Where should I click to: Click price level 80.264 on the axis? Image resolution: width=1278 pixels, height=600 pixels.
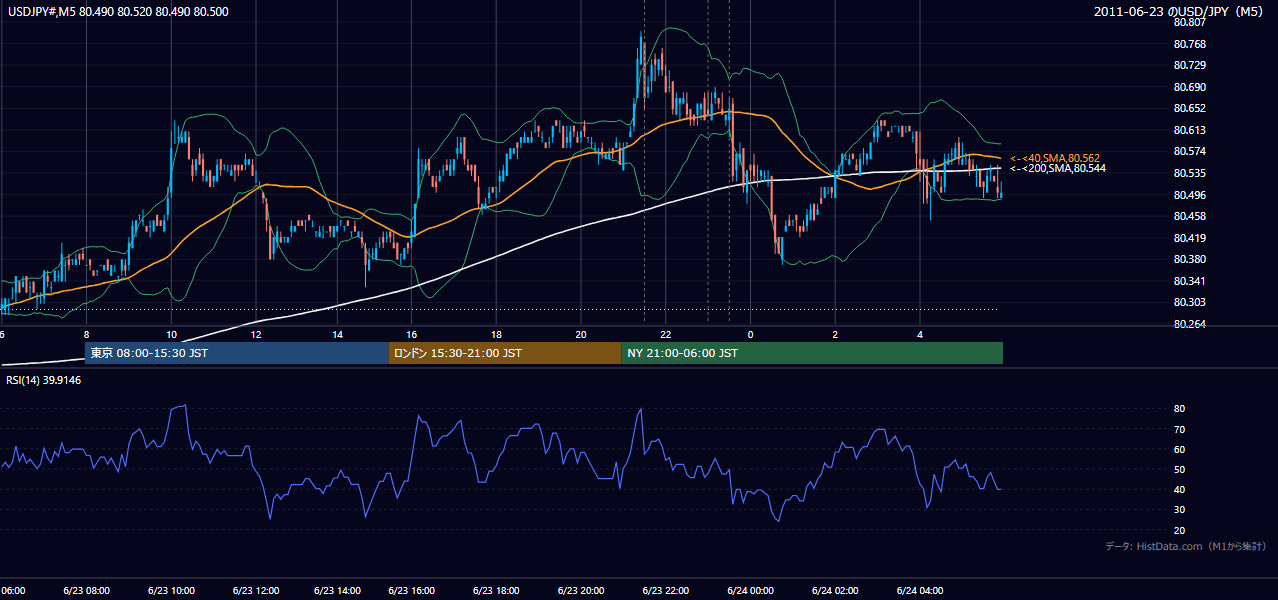pos(1189,324)
